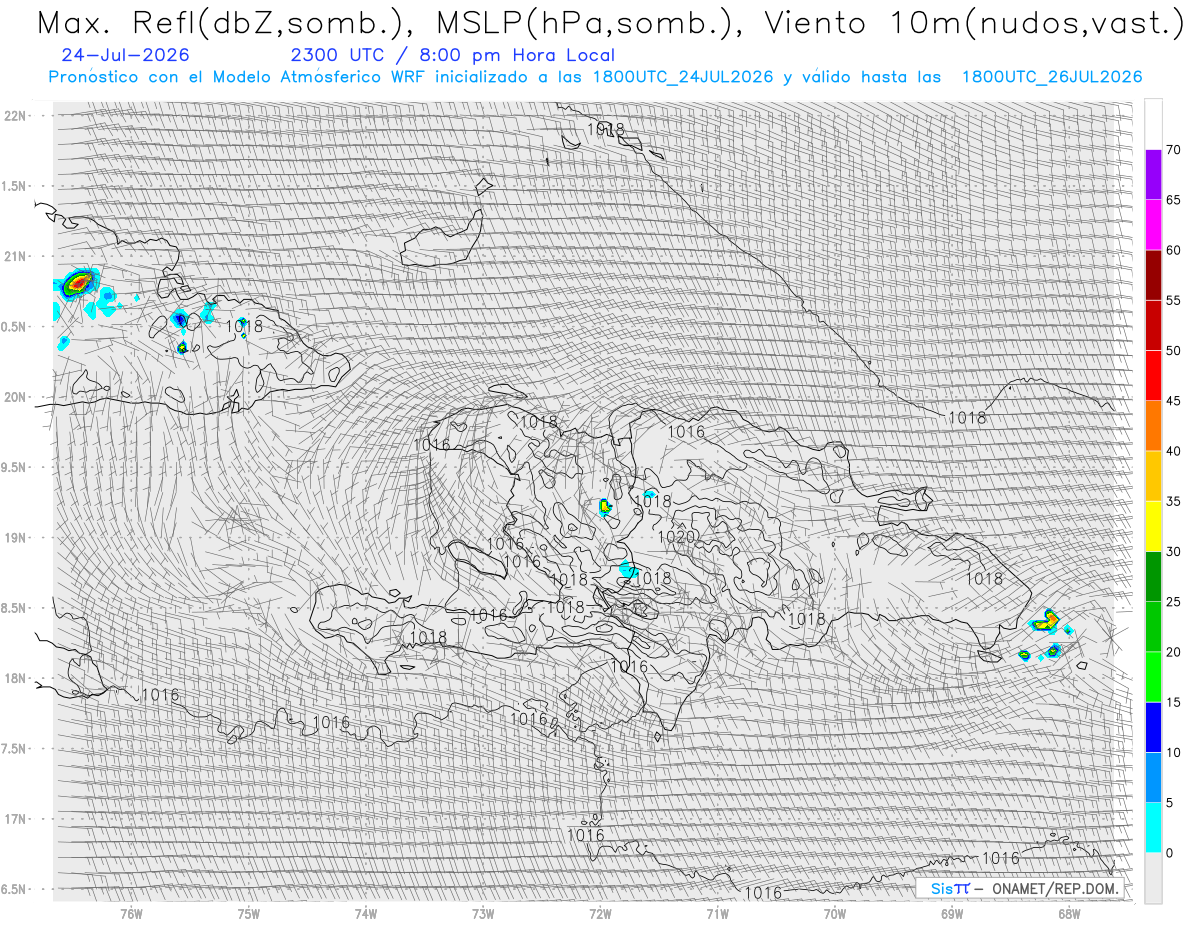Click the bright green 15–20 dBZ band

pyautogui.click(x=1153, y=677)
